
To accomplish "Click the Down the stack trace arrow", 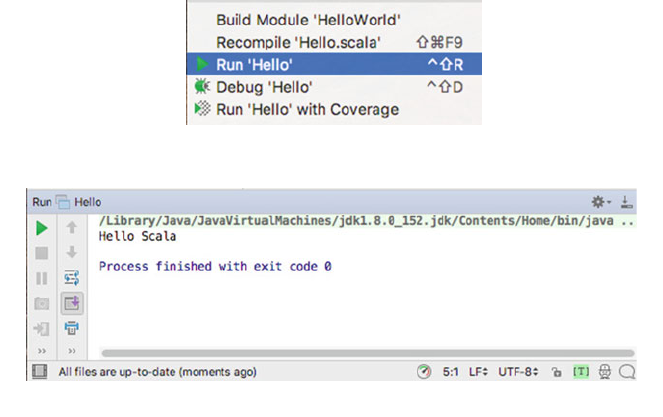I will [x=72, y=253].
